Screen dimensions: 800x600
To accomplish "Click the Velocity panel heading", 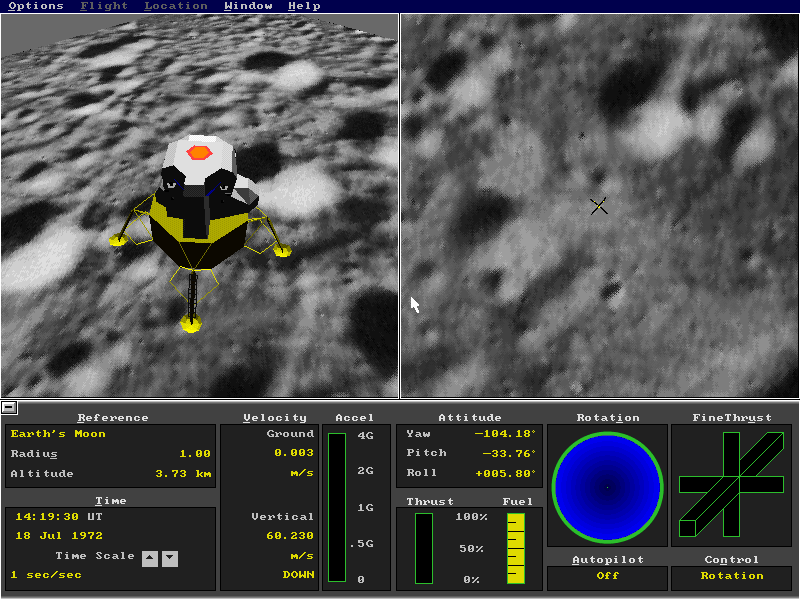I will tap(275, 418).
